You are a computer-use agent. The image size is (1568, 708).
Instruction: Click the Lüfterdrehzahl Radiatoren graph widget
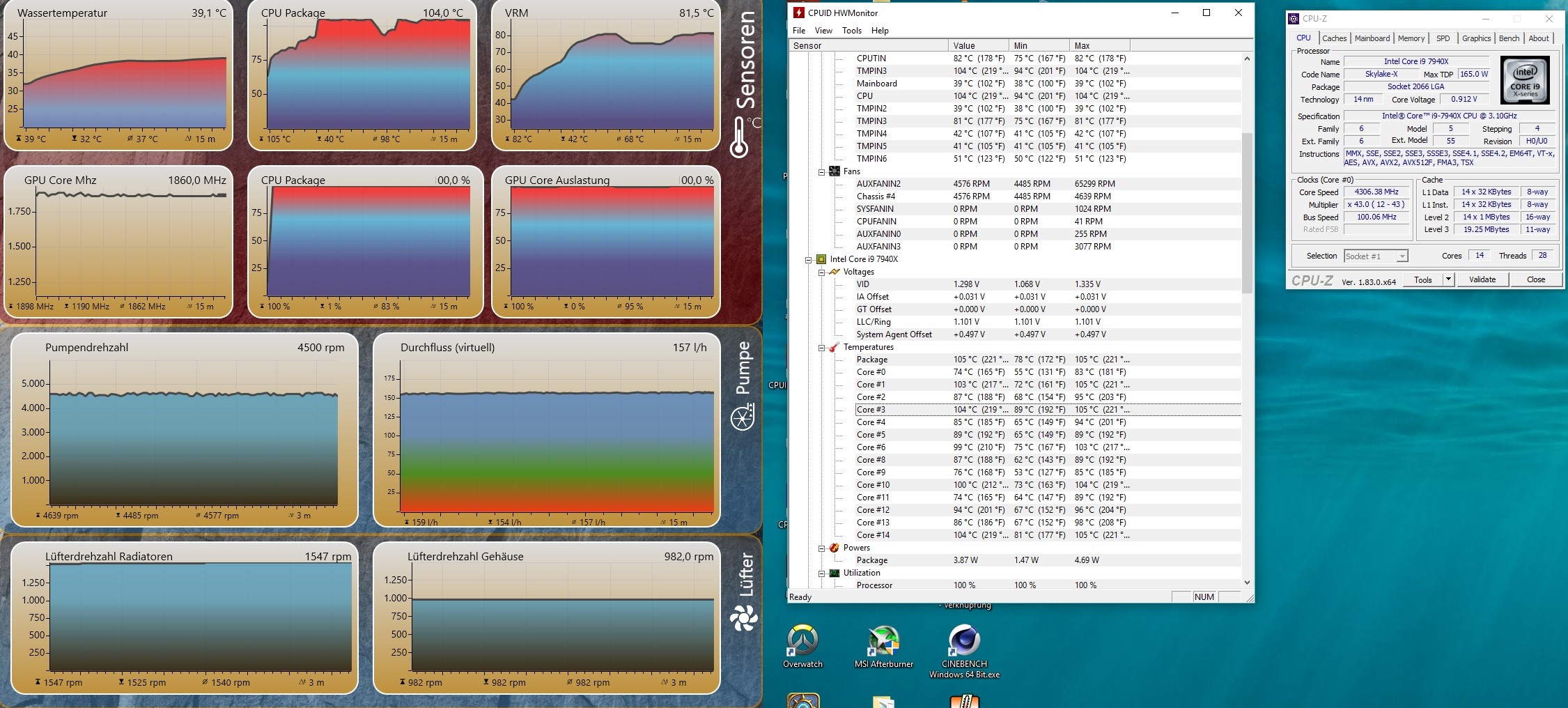click(x=185, y=618)
